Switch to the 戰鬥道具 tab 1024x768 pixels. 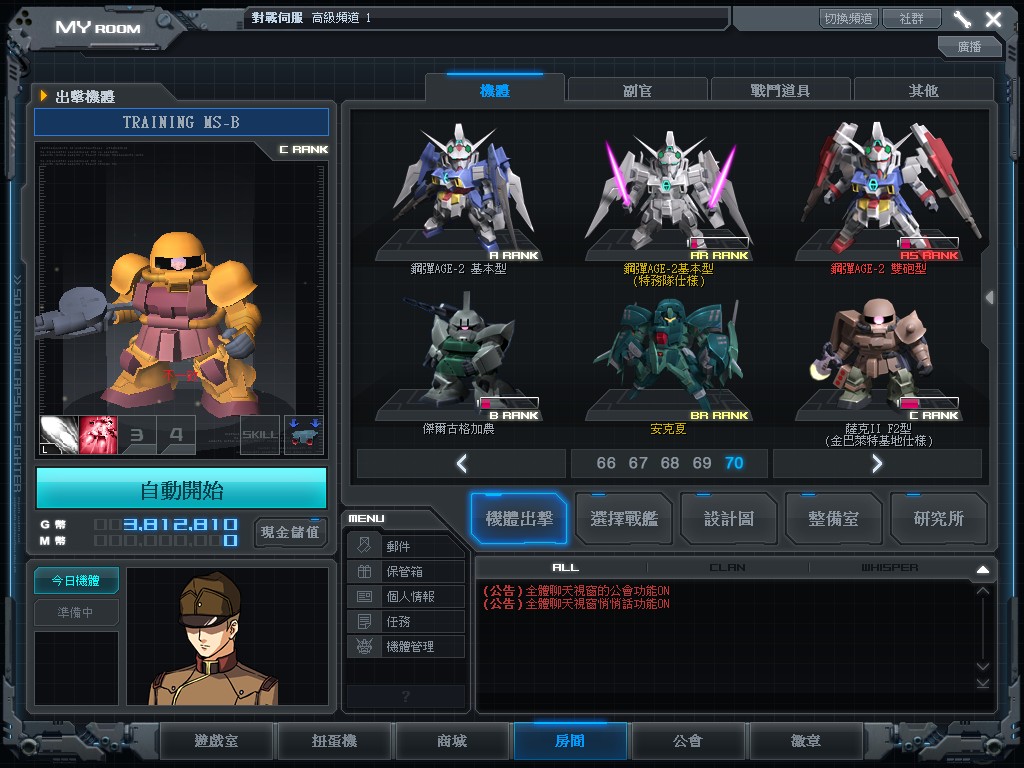tap(780, 90)
